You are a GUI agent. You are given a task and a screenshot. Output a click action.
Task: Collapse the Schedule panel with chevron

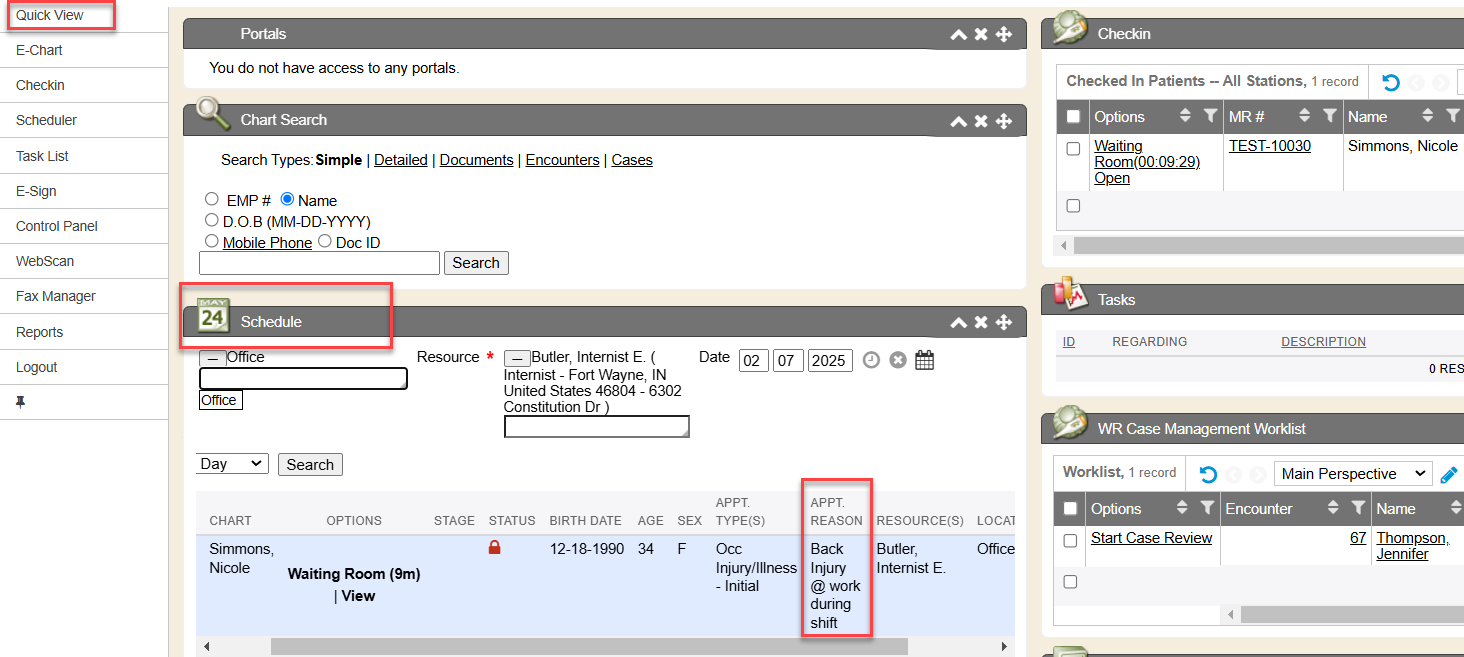[958, 323]
